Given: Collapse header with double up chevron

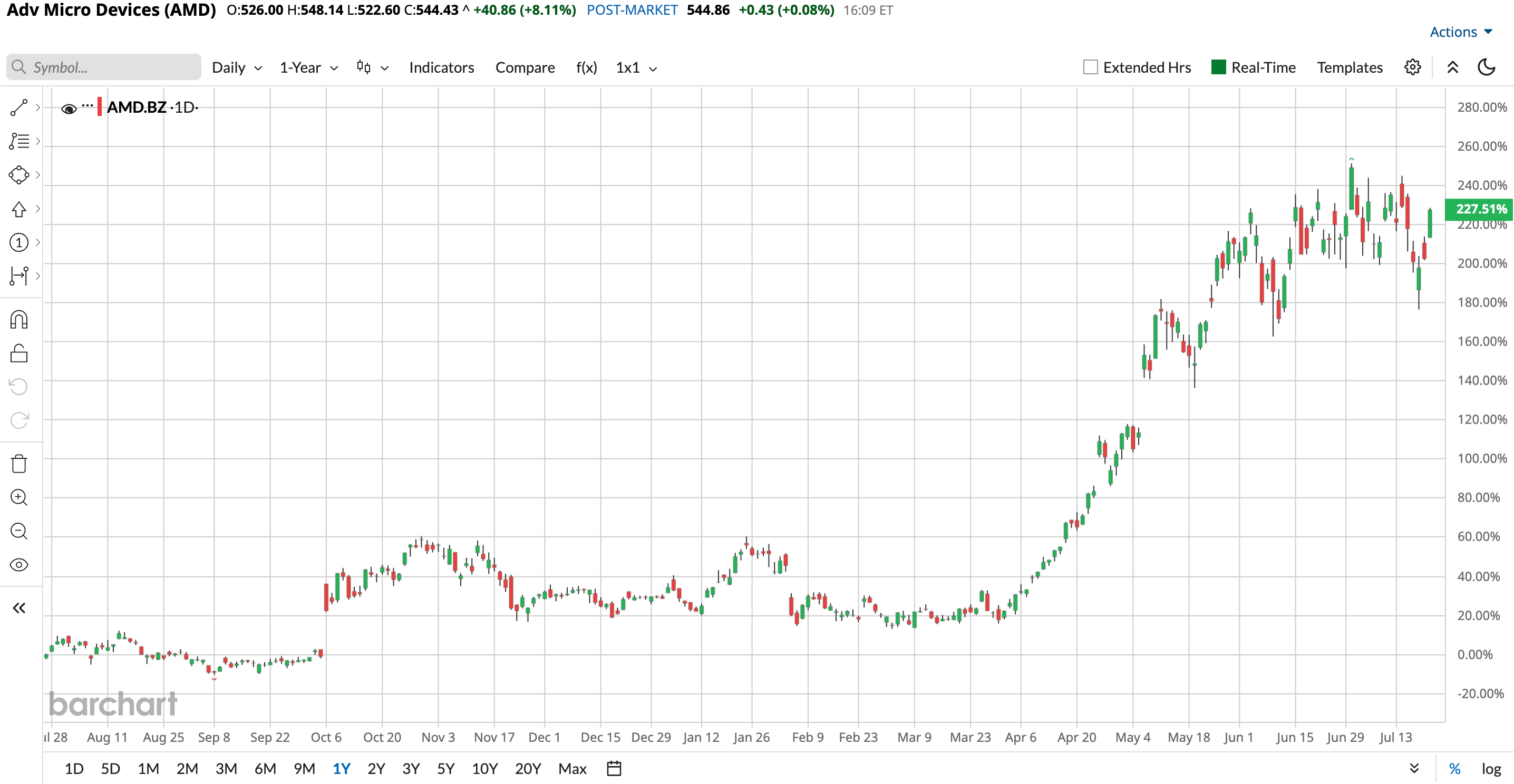Looking at the screenshot, I should [x=1452, y=67].
